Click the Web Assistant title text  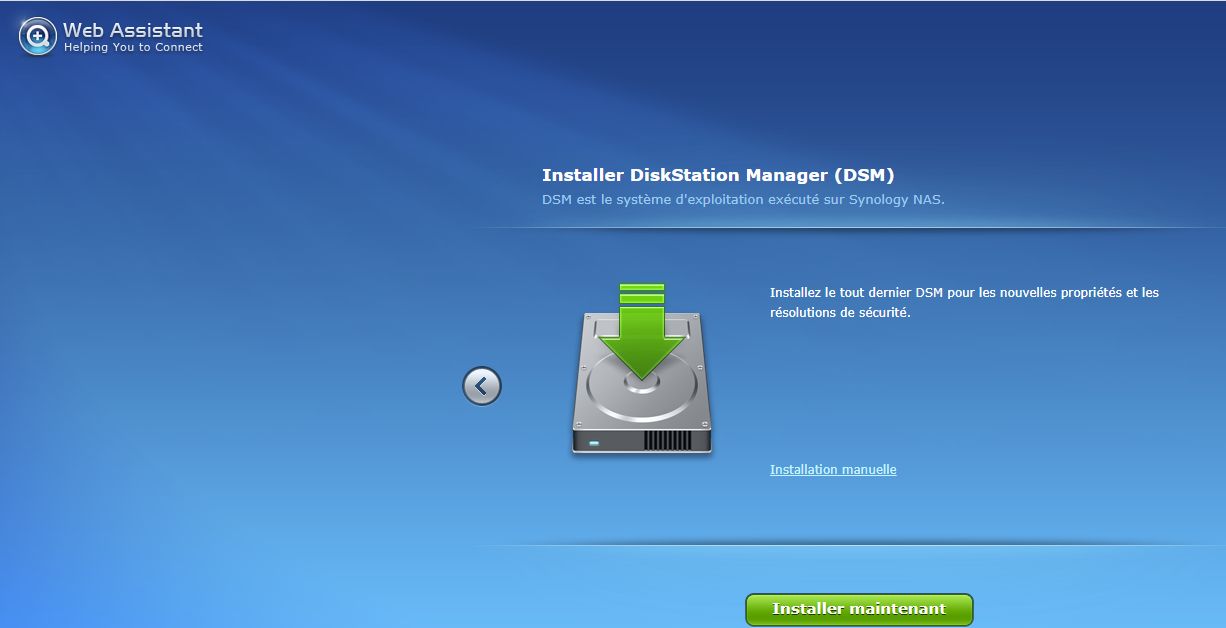pos(133,30)
